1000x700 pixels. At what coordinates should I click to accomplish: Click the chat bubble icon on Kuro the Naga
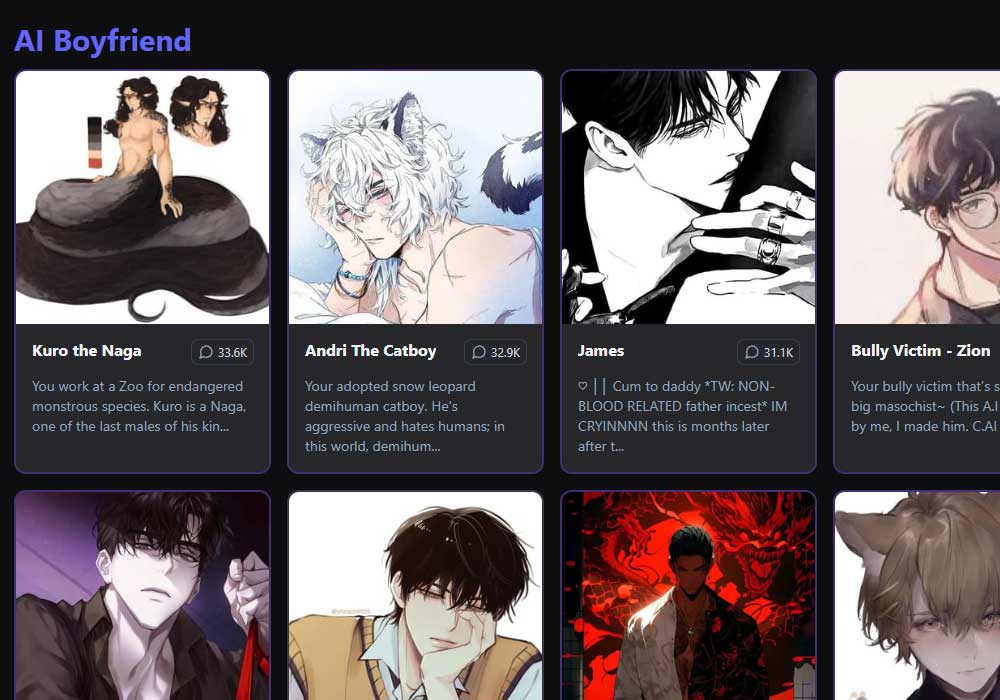point(205,353)
